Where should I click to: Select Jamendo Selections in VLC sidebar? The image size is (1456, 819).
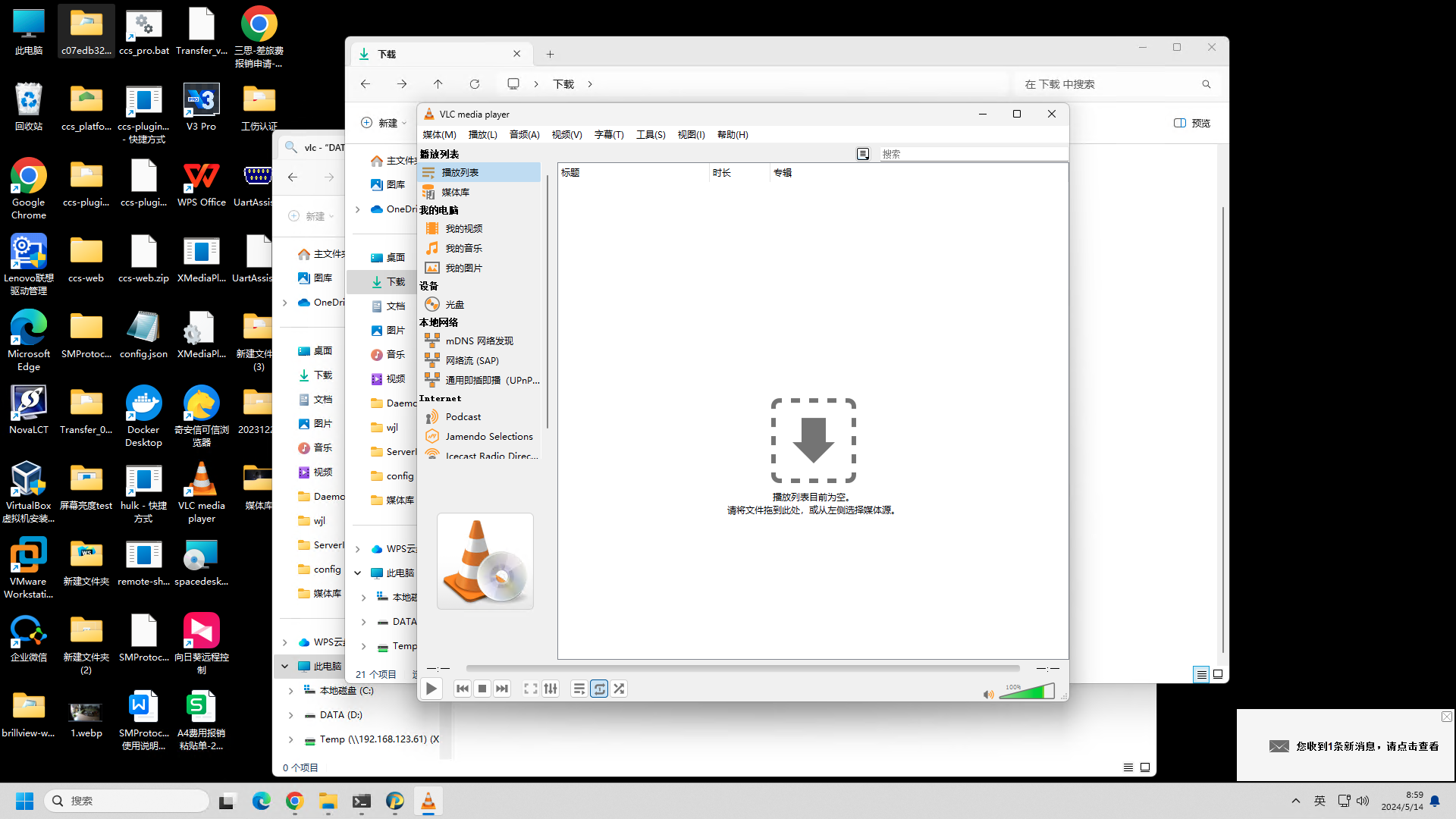click(480, 436)
